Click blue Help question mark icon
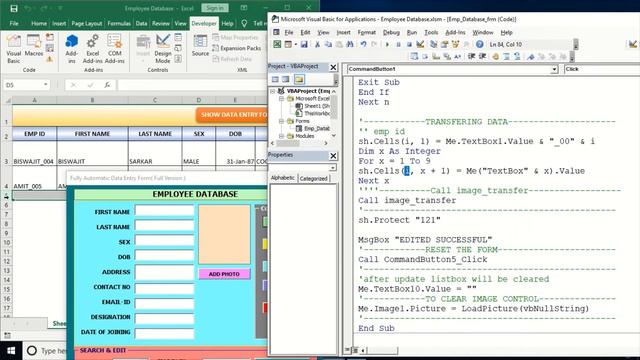 click(x=480, y=44)
